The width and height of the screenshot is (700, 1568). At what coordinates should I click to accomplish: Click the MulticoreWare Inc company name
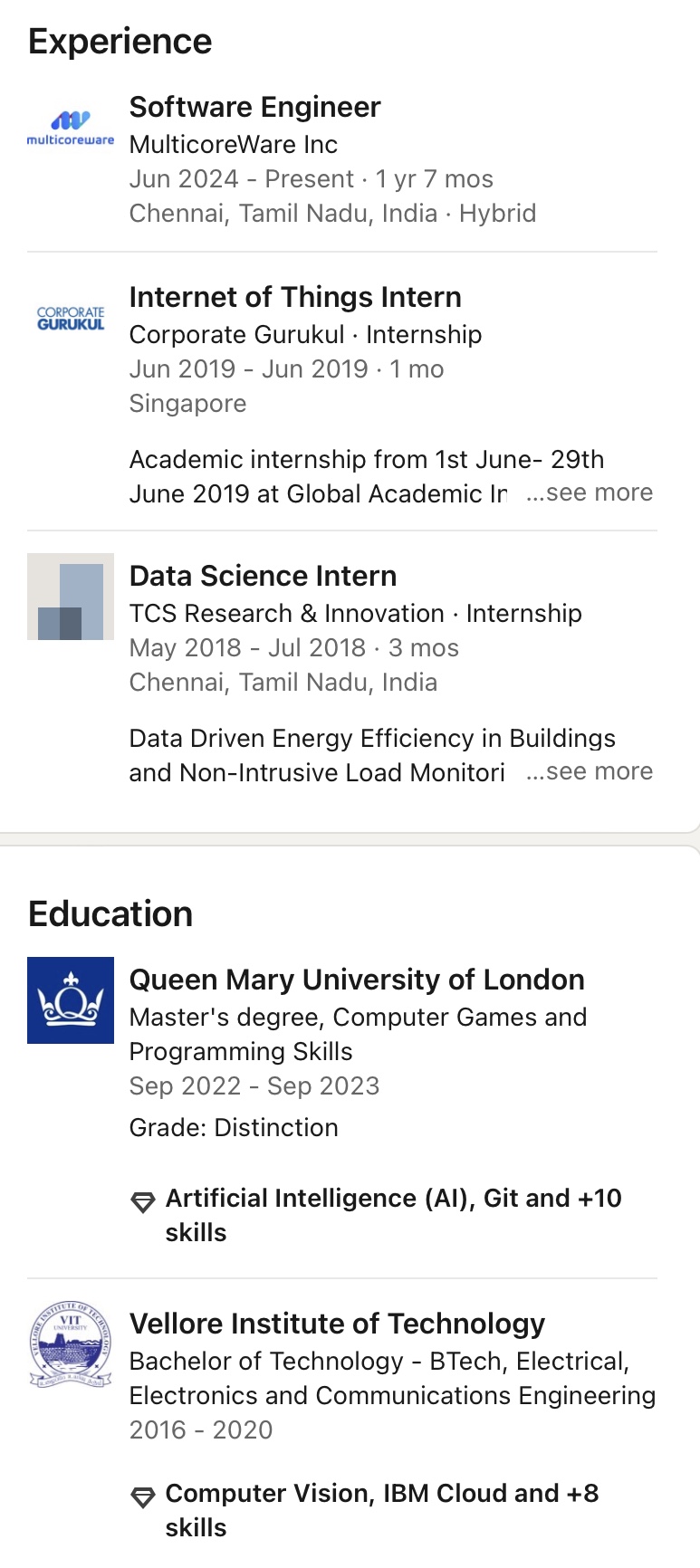(233, 145)
